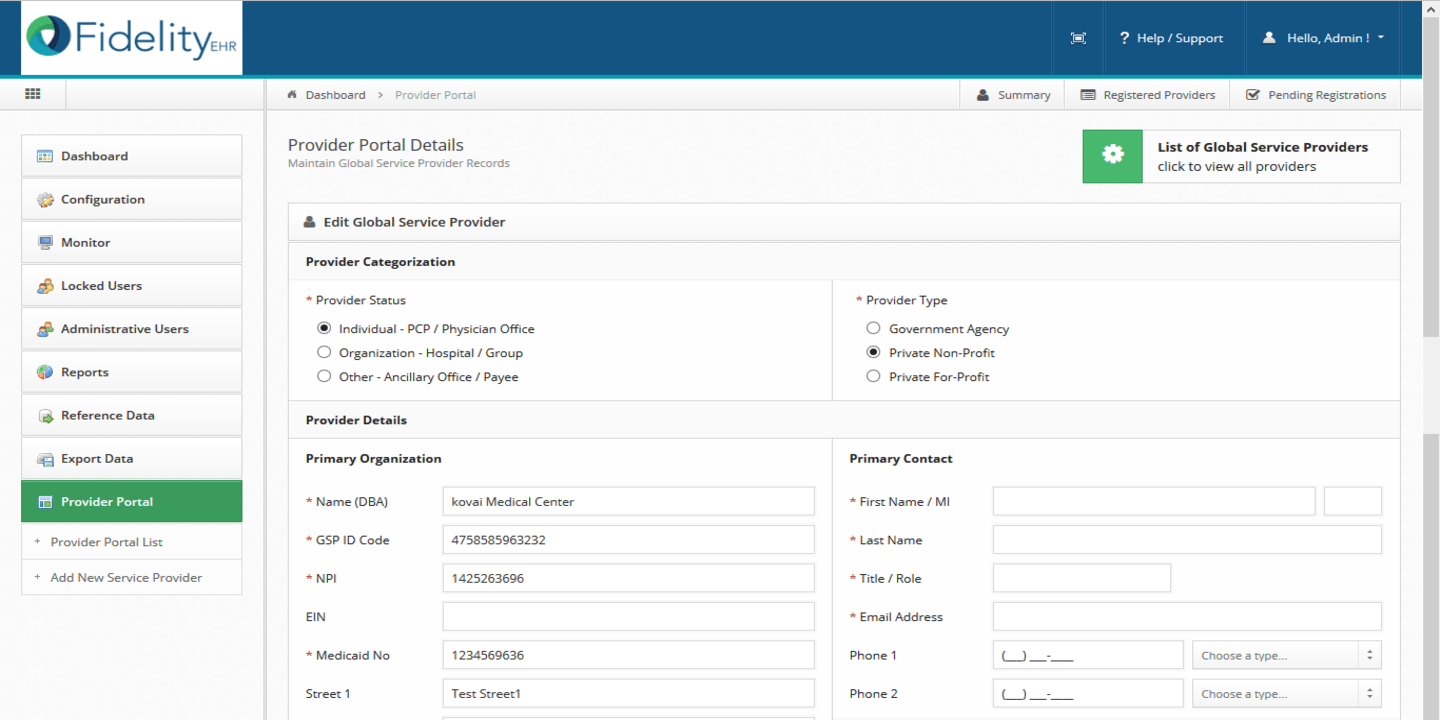Click the Administrative Users sidebar icon
The width and height of the screenshot is (1440, 720).
45,329
